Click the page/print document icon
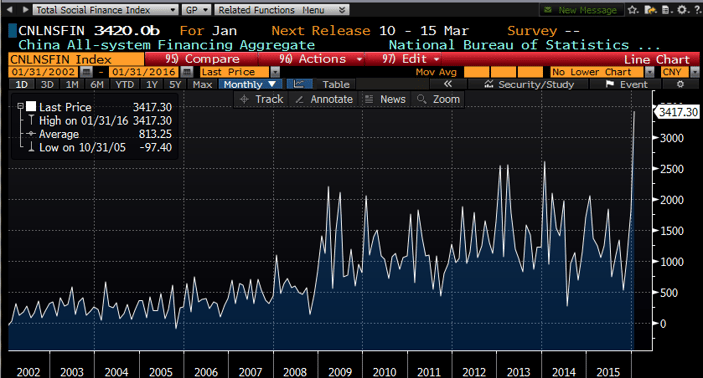The height and width of the screenshot is (378, 703). 666,10
